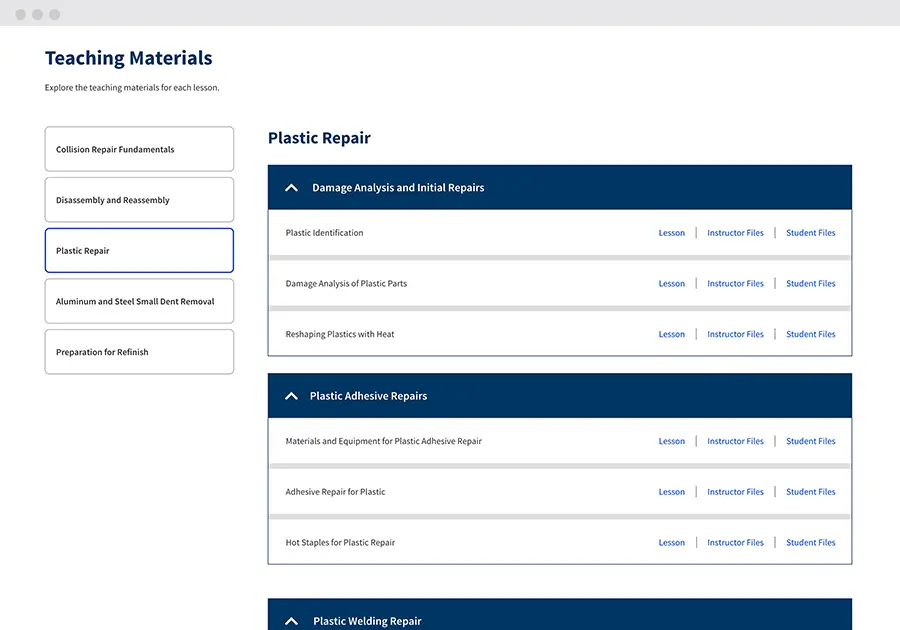Open Lesson for Materials and Equipment row

tap(671, 441)
